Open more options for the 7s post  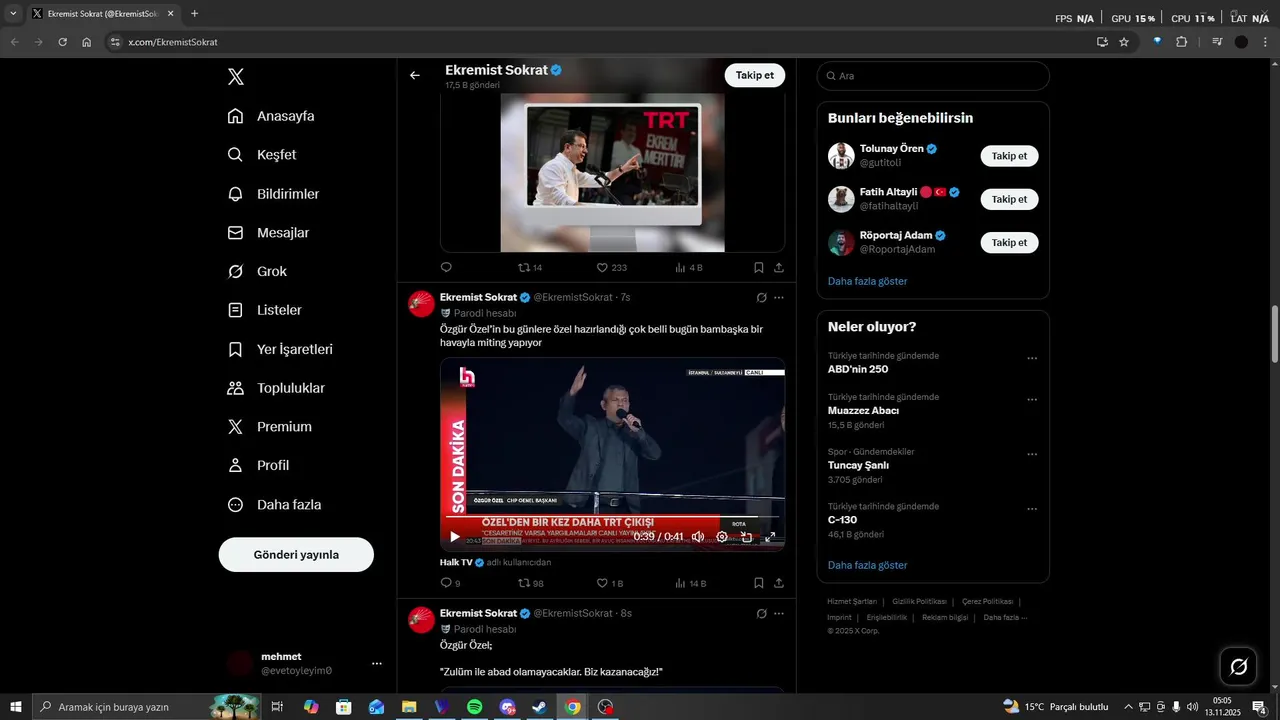pos(779,297)
